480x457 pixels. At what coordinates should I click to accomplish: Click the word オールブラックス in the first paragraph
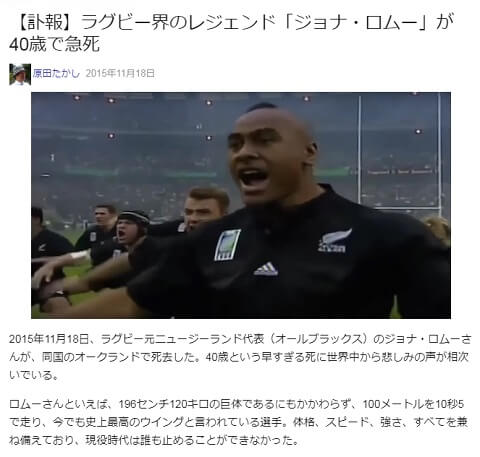click(320, 339)
